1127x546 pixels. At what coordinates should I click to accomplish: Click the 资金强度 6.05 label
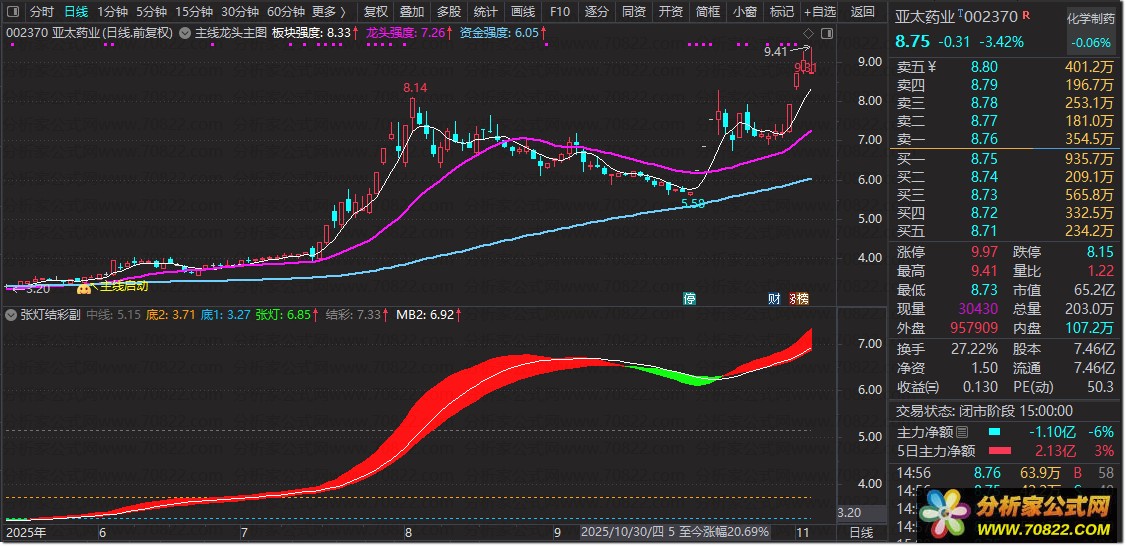pos(502,33)
